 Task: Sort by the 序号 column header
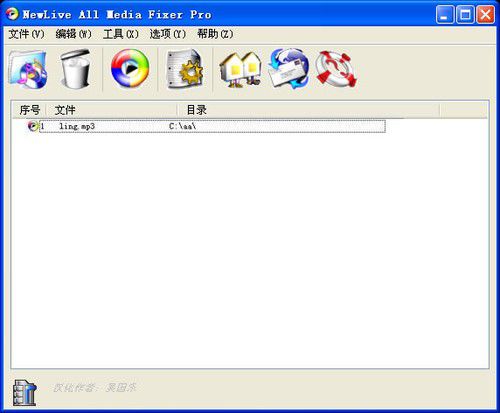tap(29, 110)
